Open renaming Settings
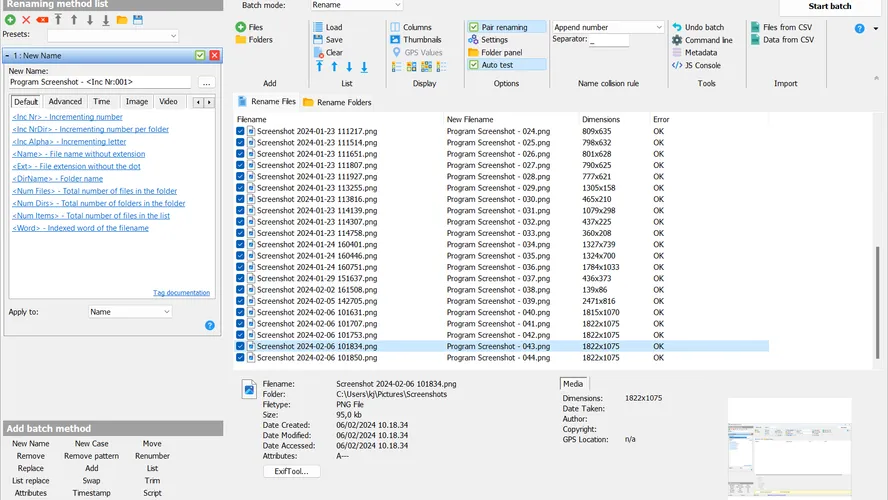 click(x=488, y=40)
